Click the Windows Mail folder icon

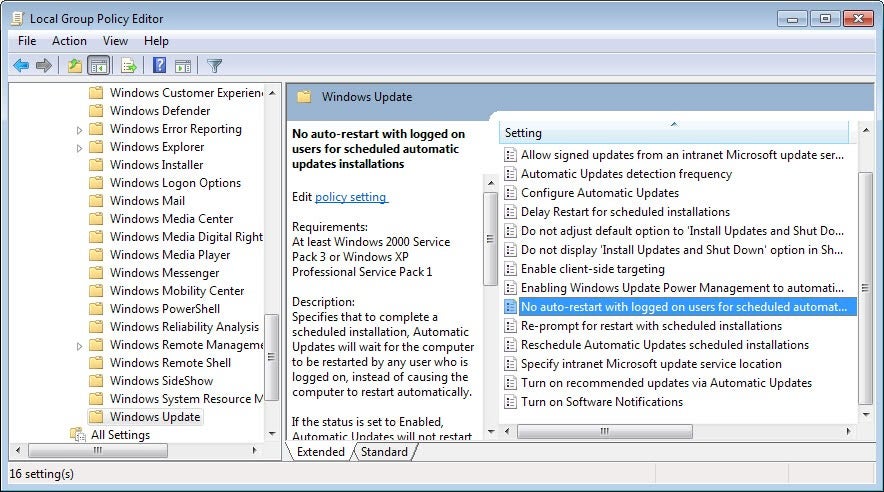tap(96, 201)
